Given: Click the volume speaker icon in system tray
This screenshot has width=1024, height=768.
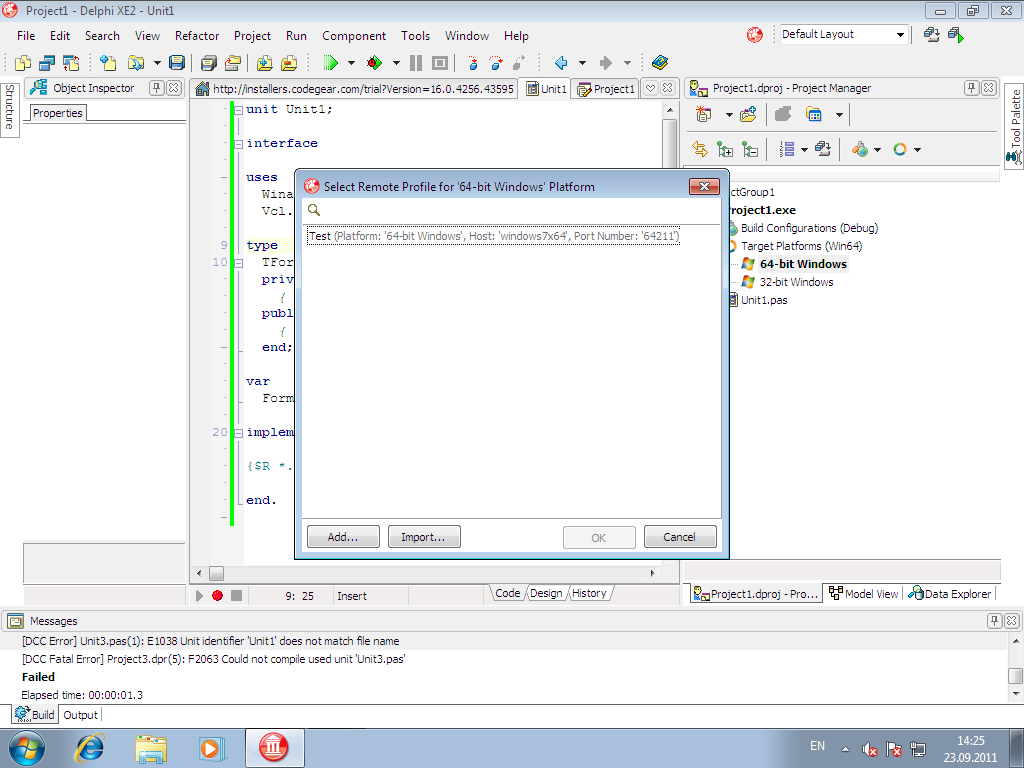Looking at the screenshot, I should pos(869,749).
